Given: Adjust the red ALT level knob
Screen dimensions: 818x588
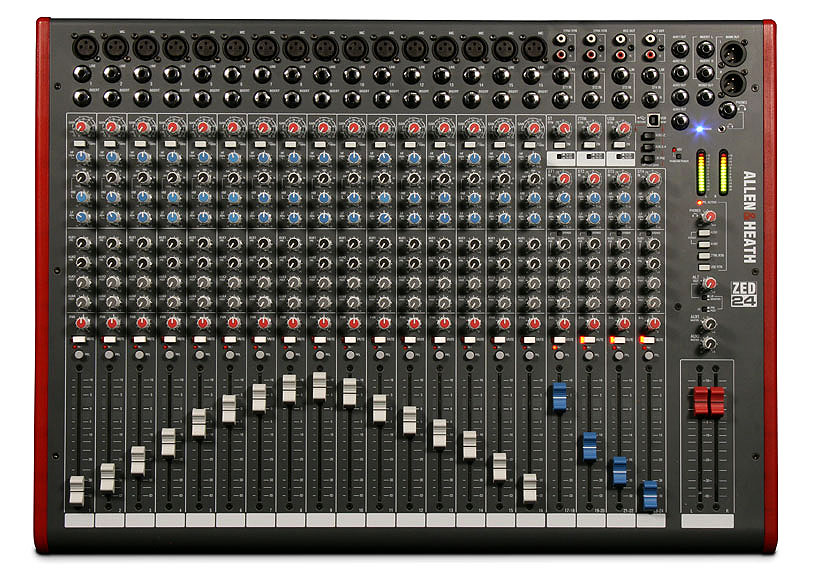Looking at the screenshot, I should click(x=710, y=283).
